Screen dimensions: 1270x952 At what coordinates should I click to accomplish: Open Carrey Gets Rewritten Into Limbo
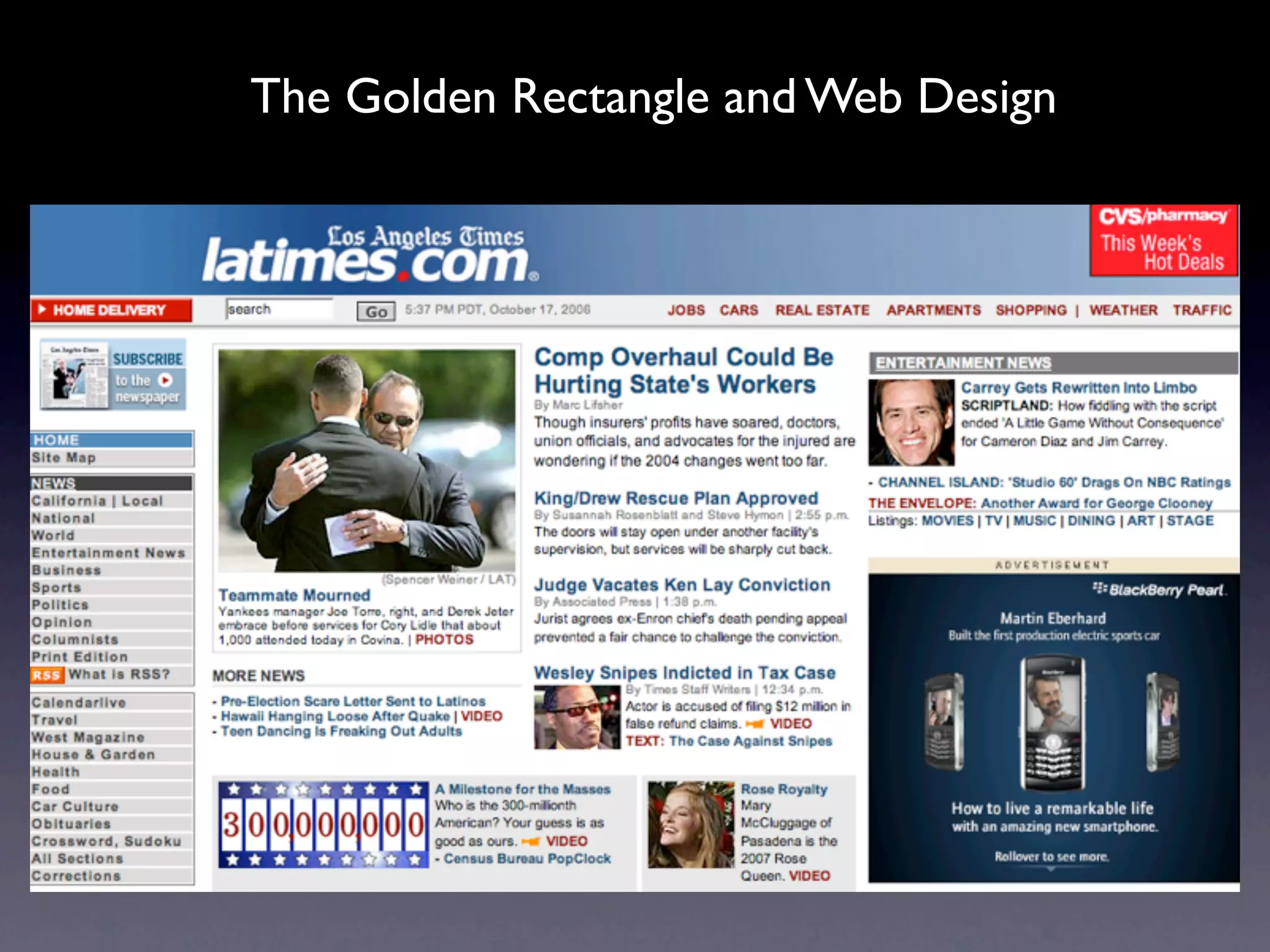(1078, 388)
